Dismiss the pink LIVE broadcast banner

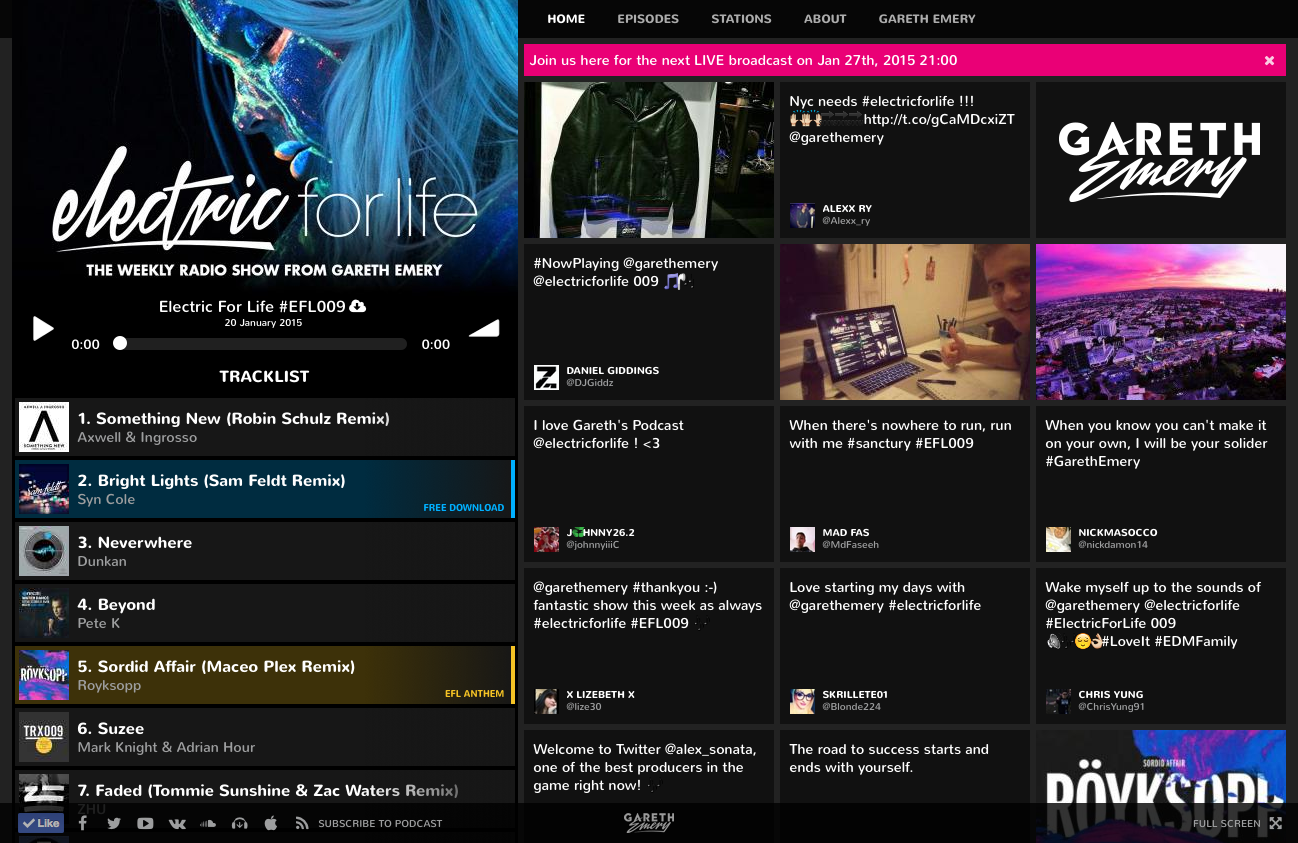[1269, 60]
